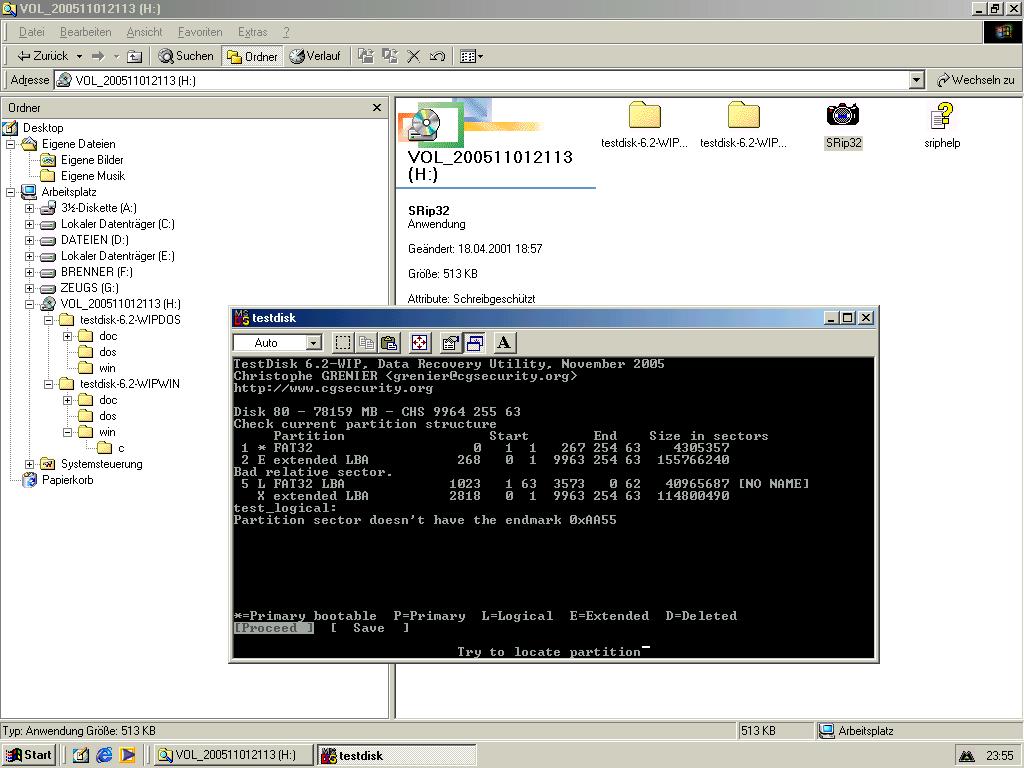Expand the address bar dropdown arrow
Screen dimensions: 1024x768
917,80
